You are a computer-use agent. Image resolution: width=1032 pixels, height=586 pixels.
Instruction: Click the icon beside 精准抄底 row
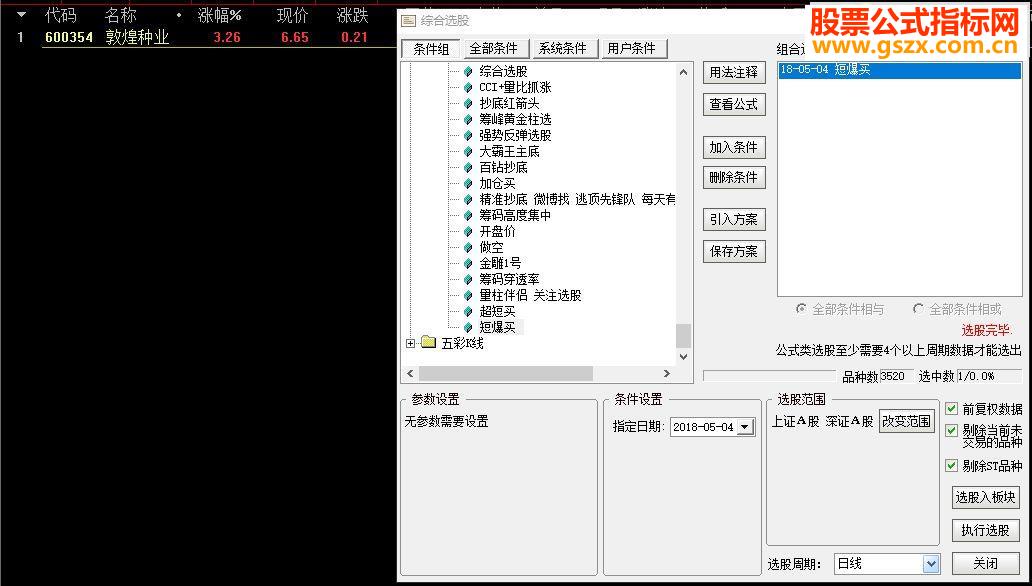(x=468, y=200)
